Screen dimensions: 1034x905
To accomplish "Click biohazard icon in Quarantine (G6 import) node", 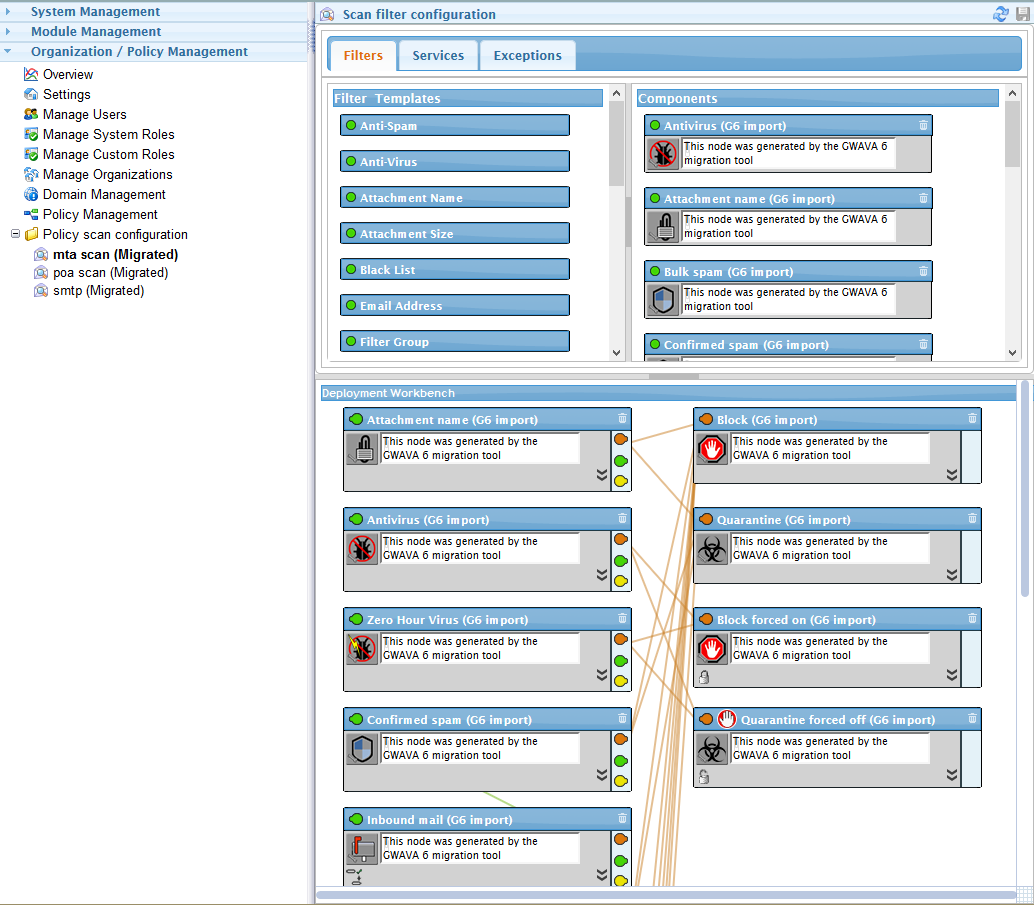I will (x=712, y=549).
